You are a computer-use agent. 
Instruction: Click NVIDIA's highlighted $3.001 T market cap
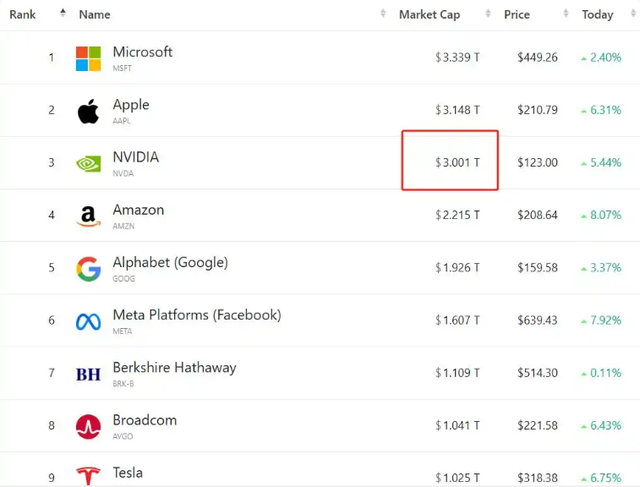tap(457, 162)
